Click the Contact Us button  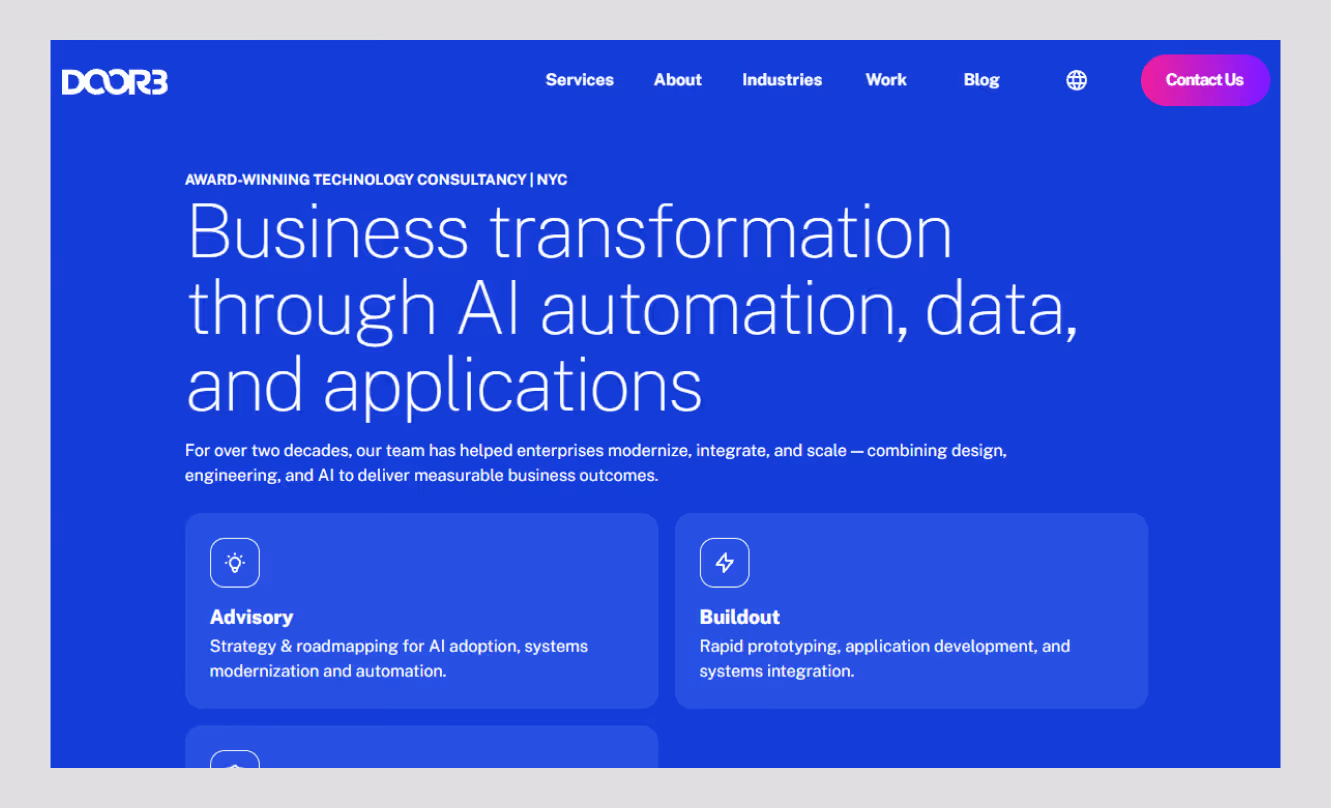[1205, 80]
